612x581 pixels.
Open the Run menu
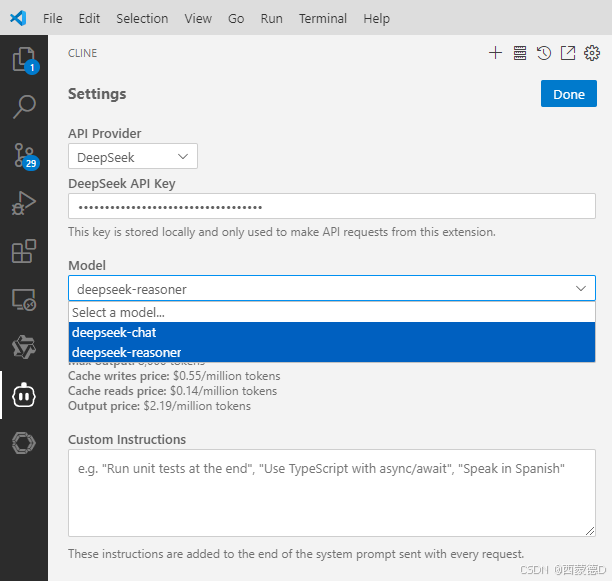272,18
